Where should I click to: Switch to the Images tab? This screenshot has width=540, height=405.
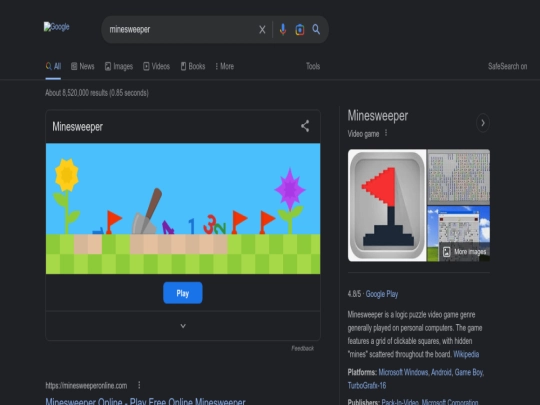(x=119, y=66)
